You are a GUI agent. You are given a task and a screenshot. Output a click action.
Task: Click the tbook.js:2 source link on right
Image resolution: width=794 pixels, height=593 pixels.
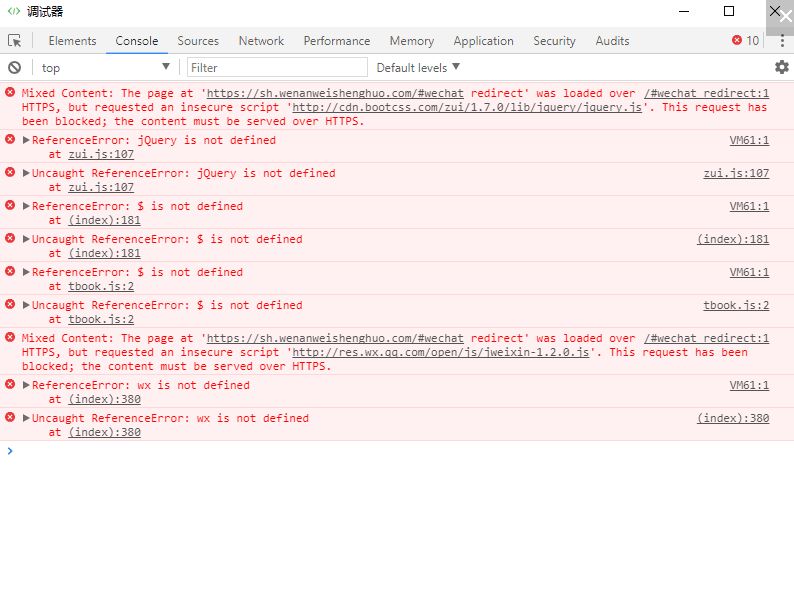pos(736,305)
